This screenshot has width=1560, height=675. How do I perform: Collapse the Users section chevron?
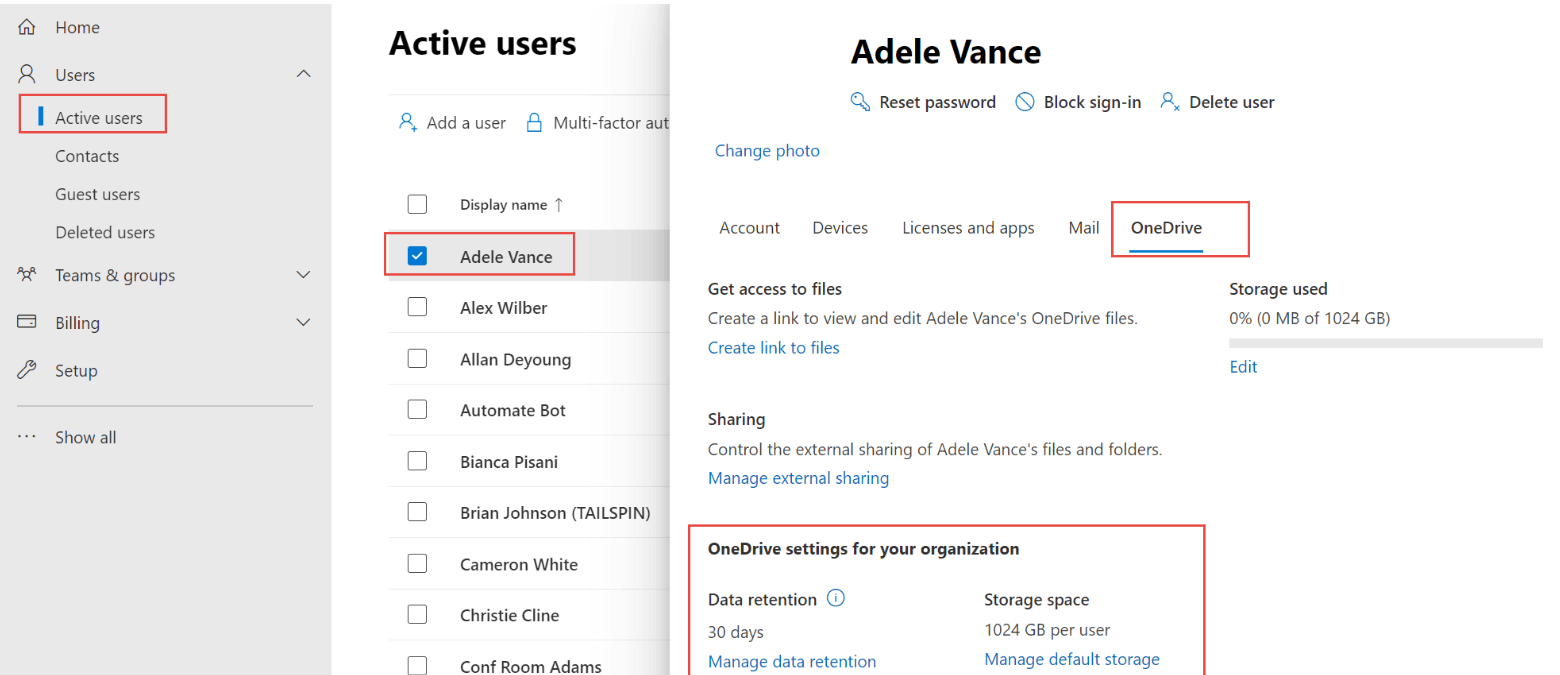coord(304,74)
